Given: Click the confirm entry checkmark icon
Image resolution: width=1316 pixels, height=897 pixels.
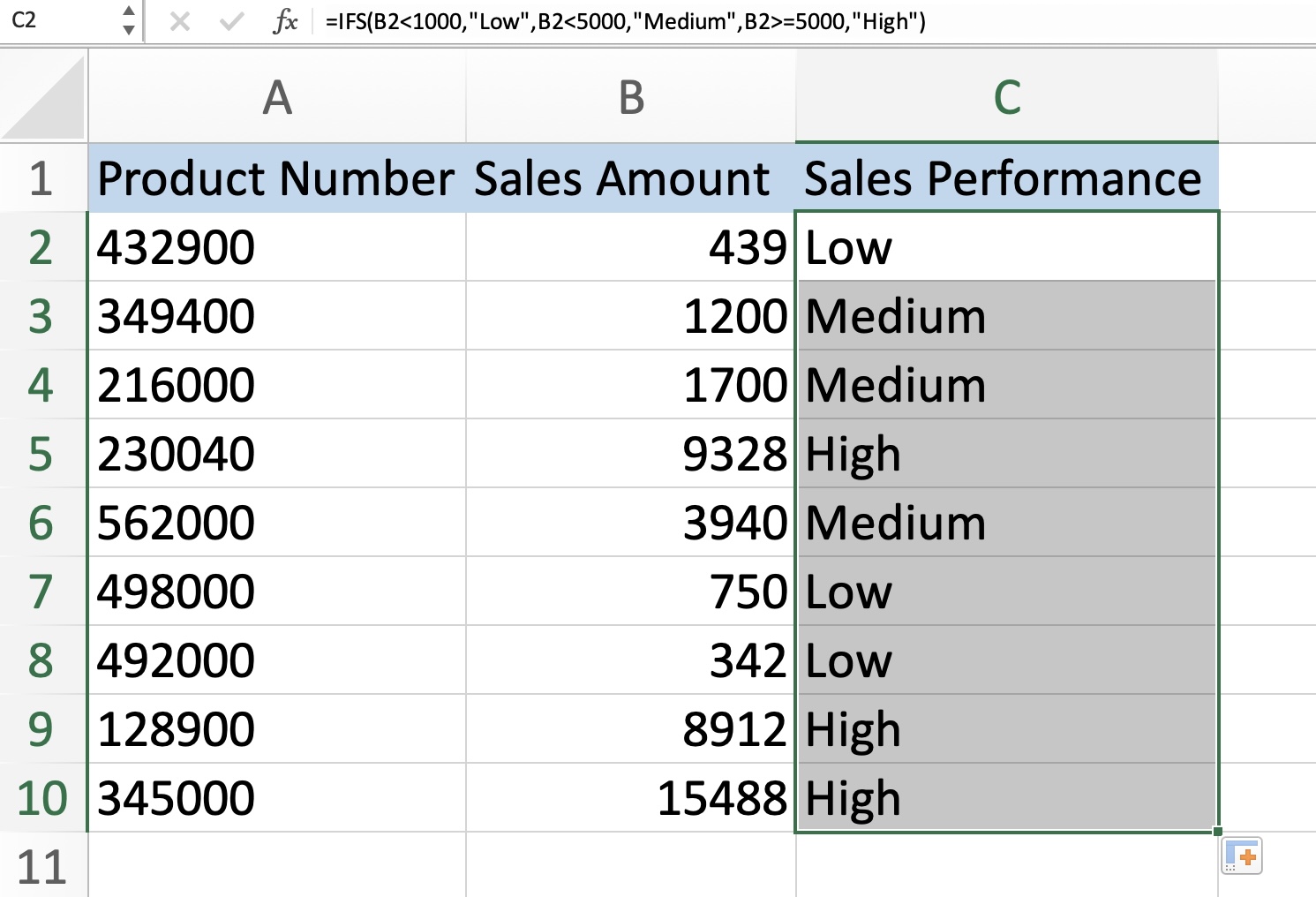Looking at the screenshot, I should (231, 21).
